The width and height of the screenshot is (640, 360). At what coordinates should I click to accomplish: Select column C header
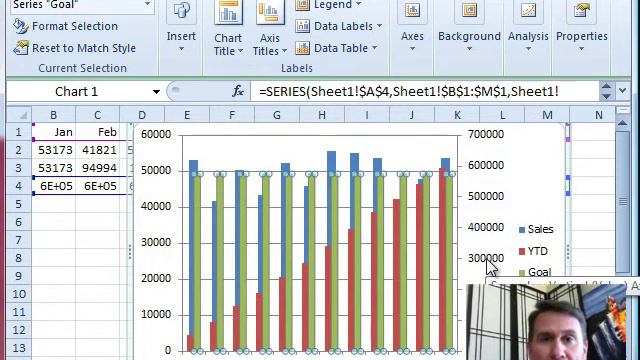[x=97, y=115]
